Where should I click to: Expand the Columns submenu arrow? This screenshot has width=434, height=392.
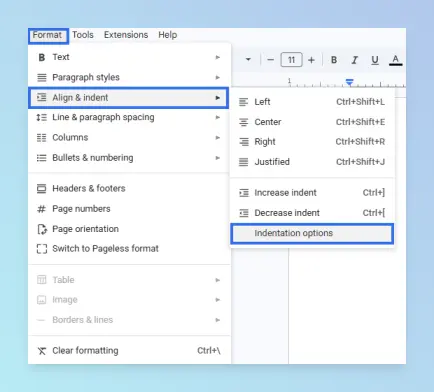[218, 138]
